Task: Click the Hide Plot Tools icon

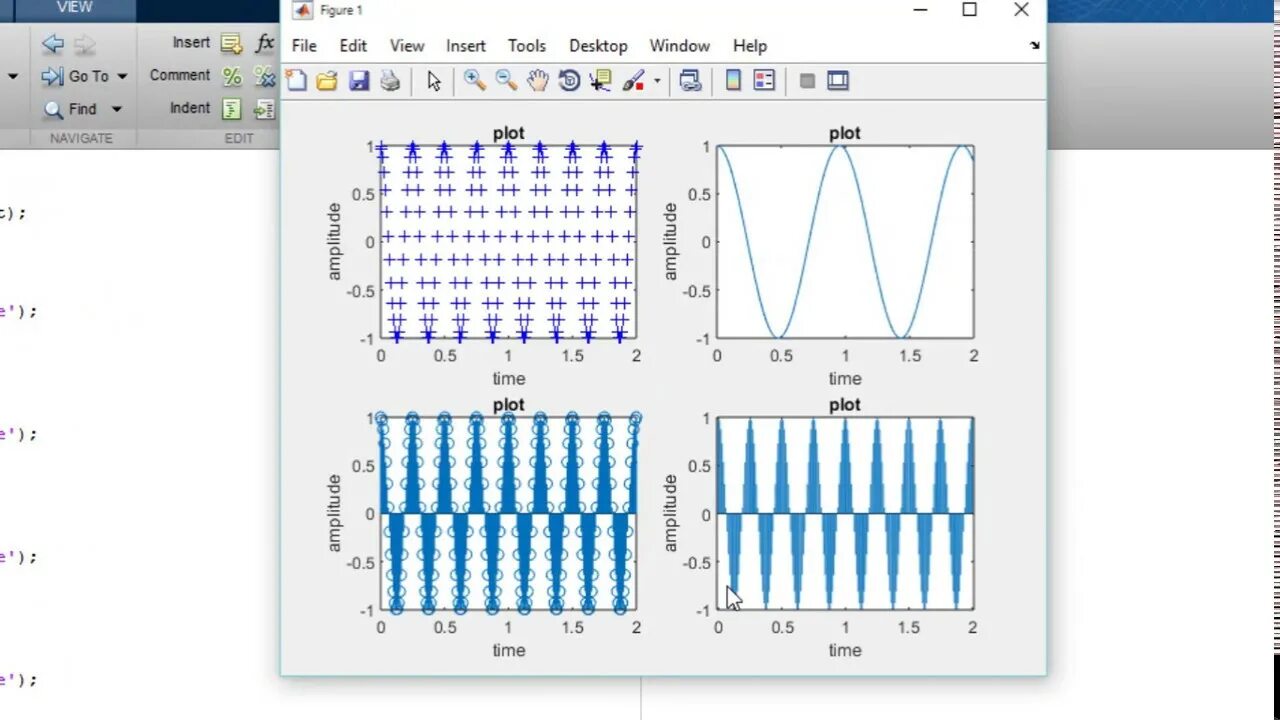Action: tap(807, 81)
